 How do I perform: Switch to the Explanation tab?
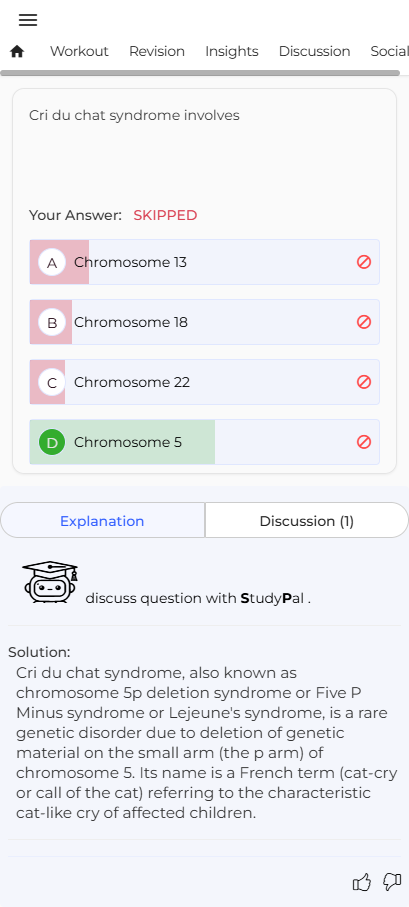click(x=102, y=521)
